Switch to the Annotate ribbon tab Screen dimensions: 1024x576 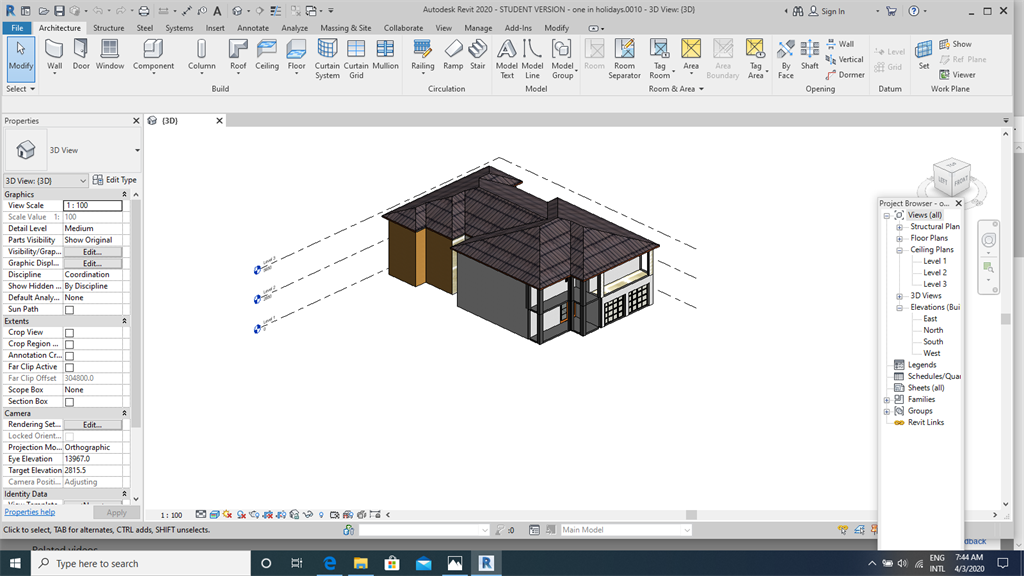coord(253,28)
